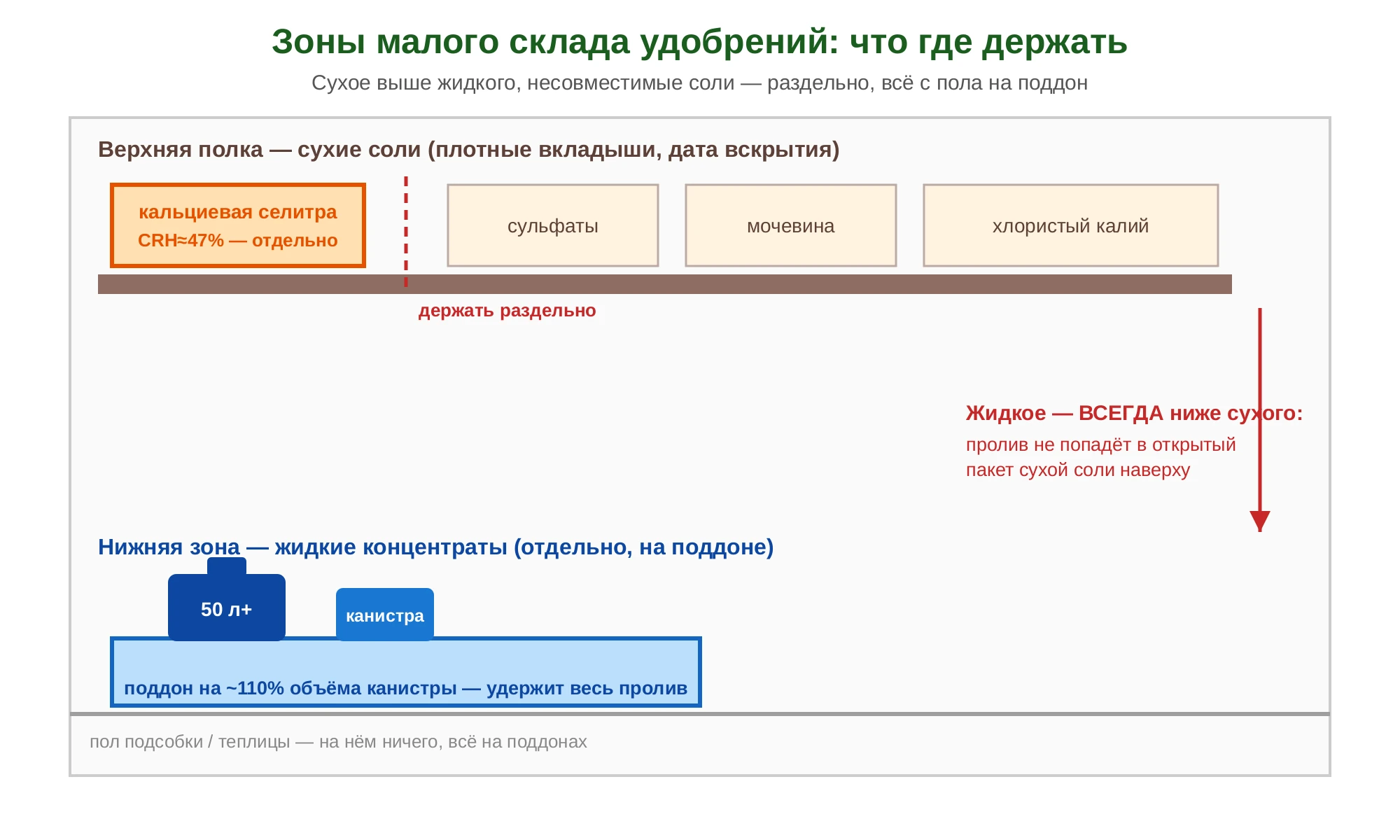Click the 'Верхняя полка — сухие соли' heading

[x=468, y=150]
